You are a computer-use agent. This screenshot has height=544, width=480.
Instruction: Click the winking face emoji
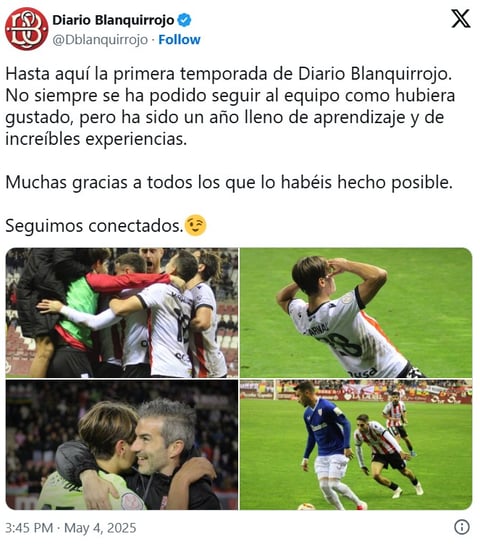point(196,225)
